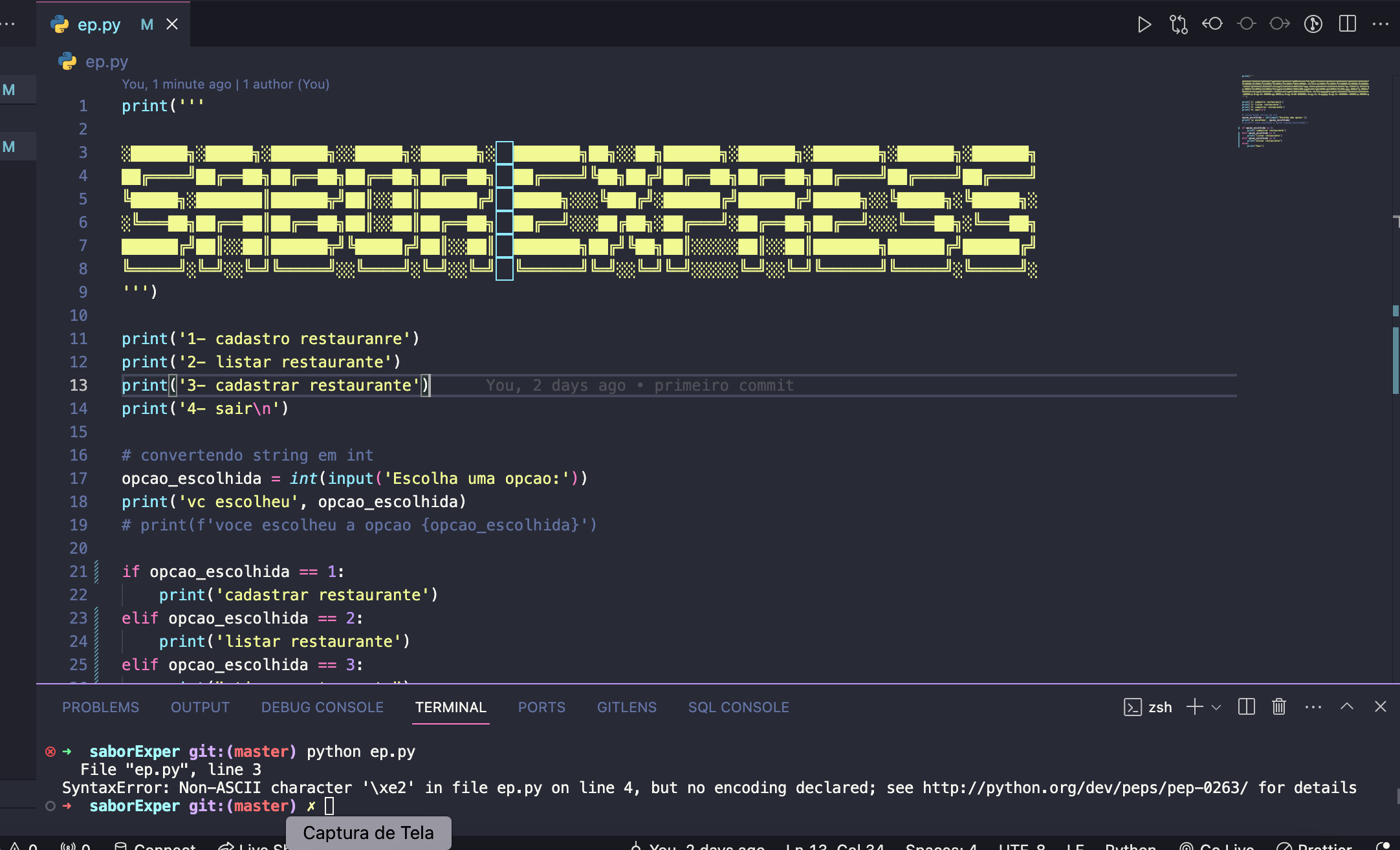
Task: Click the Connect database status item
Action: pos(155,846)
